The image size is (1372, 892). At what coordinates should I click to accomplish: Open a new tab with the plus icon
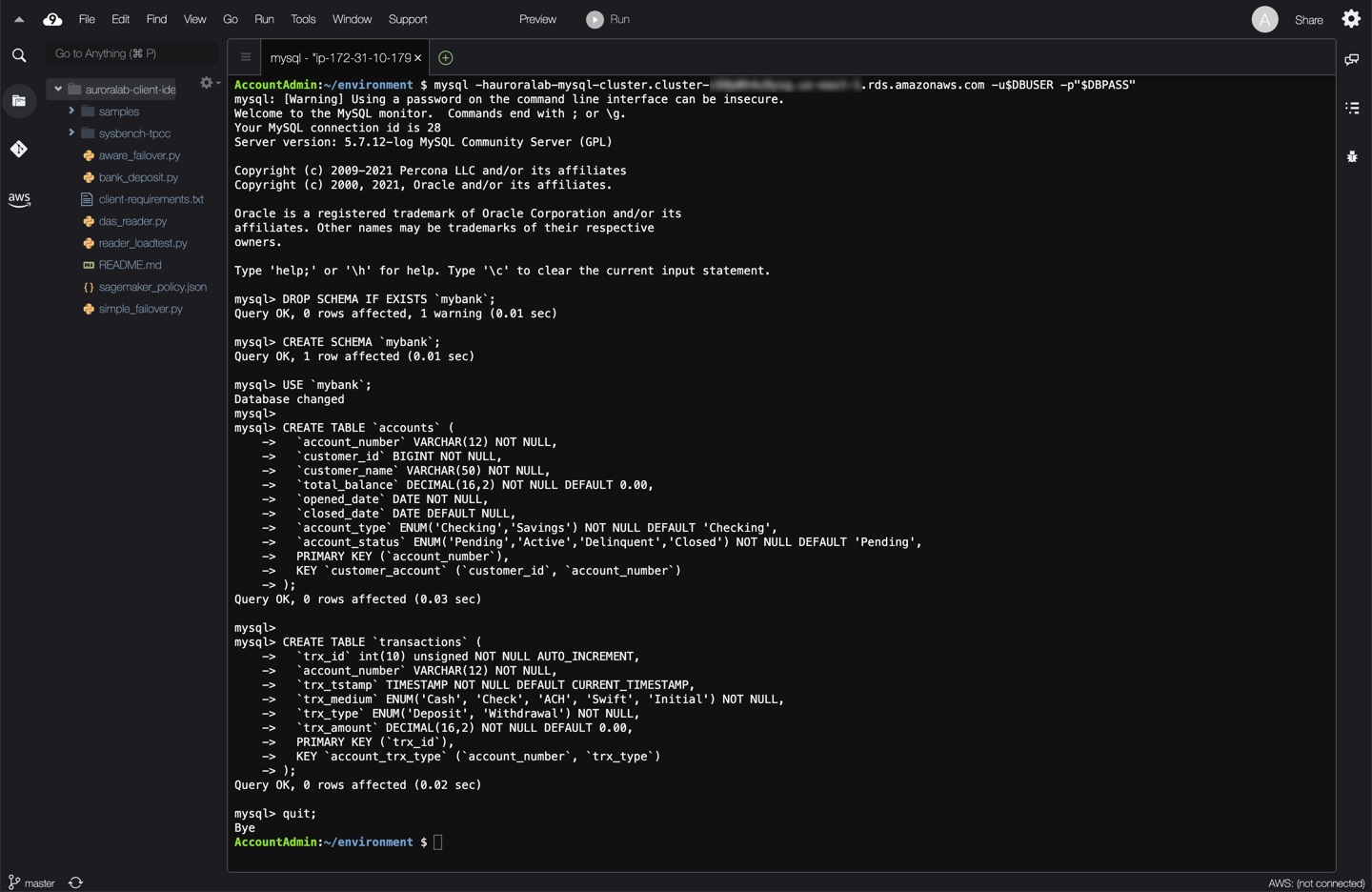click(444, 57)
